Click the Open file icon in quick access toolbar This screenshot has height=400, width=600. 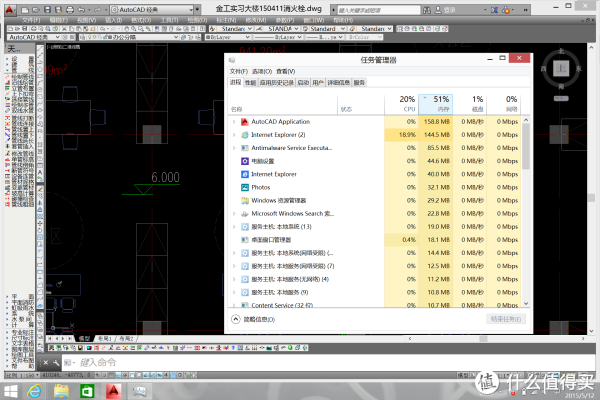(x=36, y=10)
